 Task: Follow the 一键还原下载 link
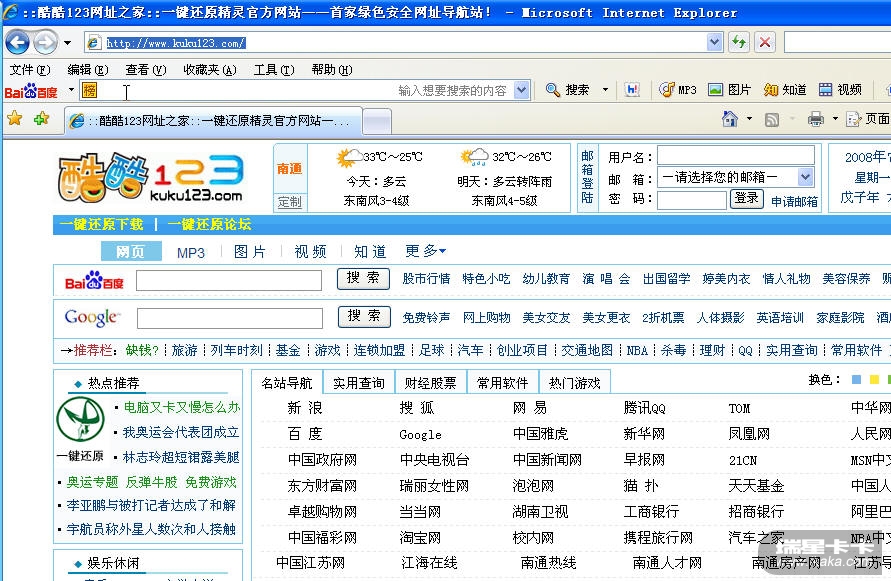coord(101,224)
